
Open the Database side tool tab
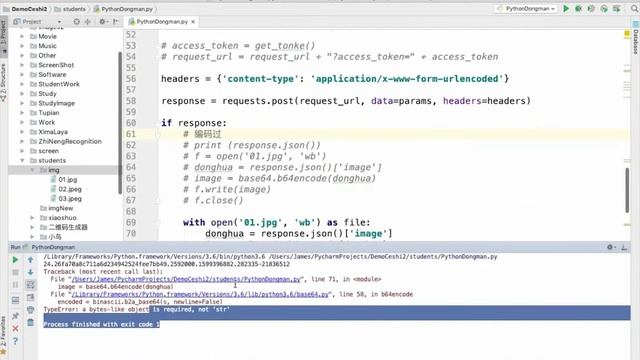(x=636, y=39)
